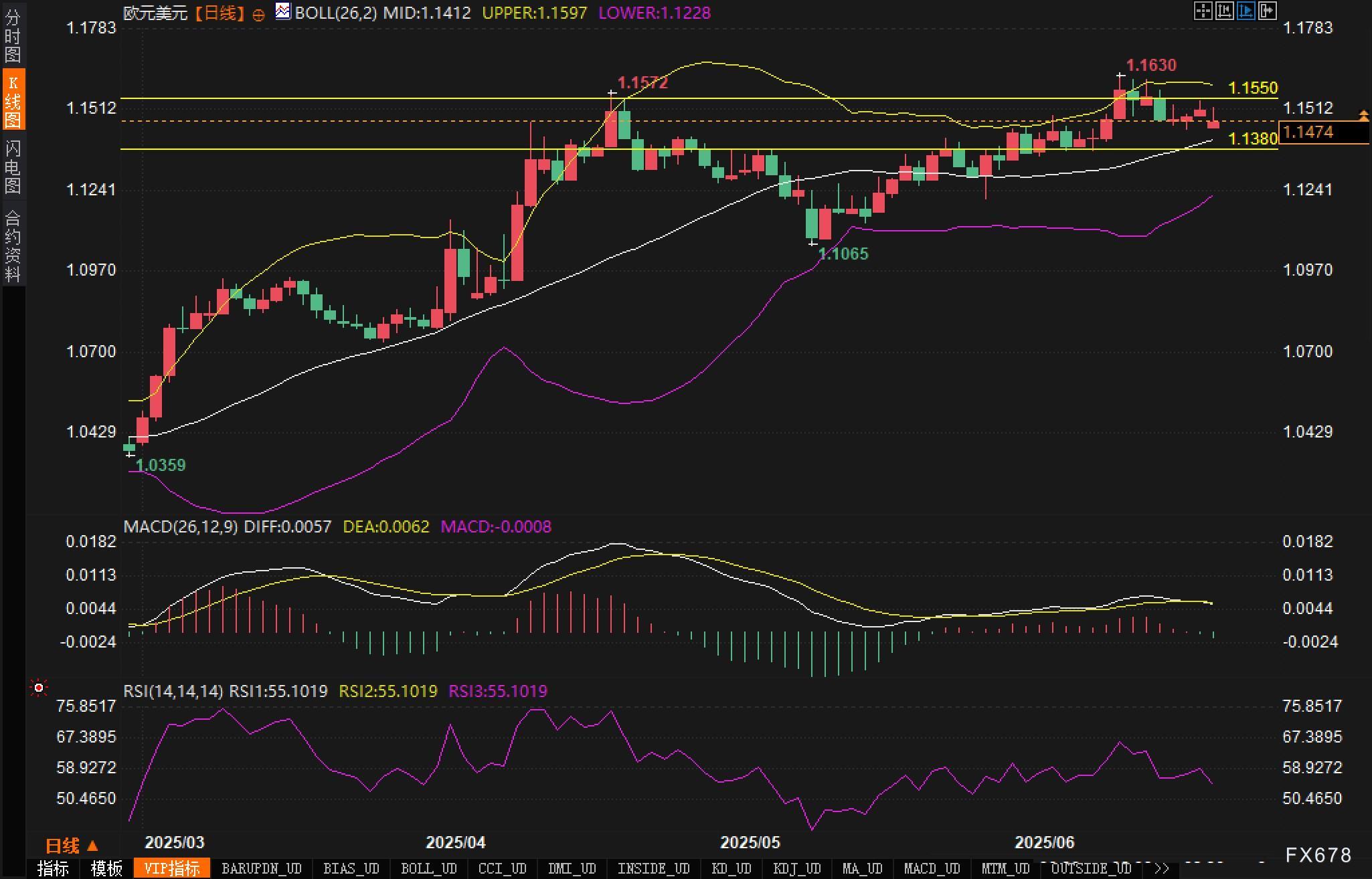The height and width of the screenshot is (879, 1372).
Task: Click the orange double-arrow price alert icon
Action: [1363, 116]
